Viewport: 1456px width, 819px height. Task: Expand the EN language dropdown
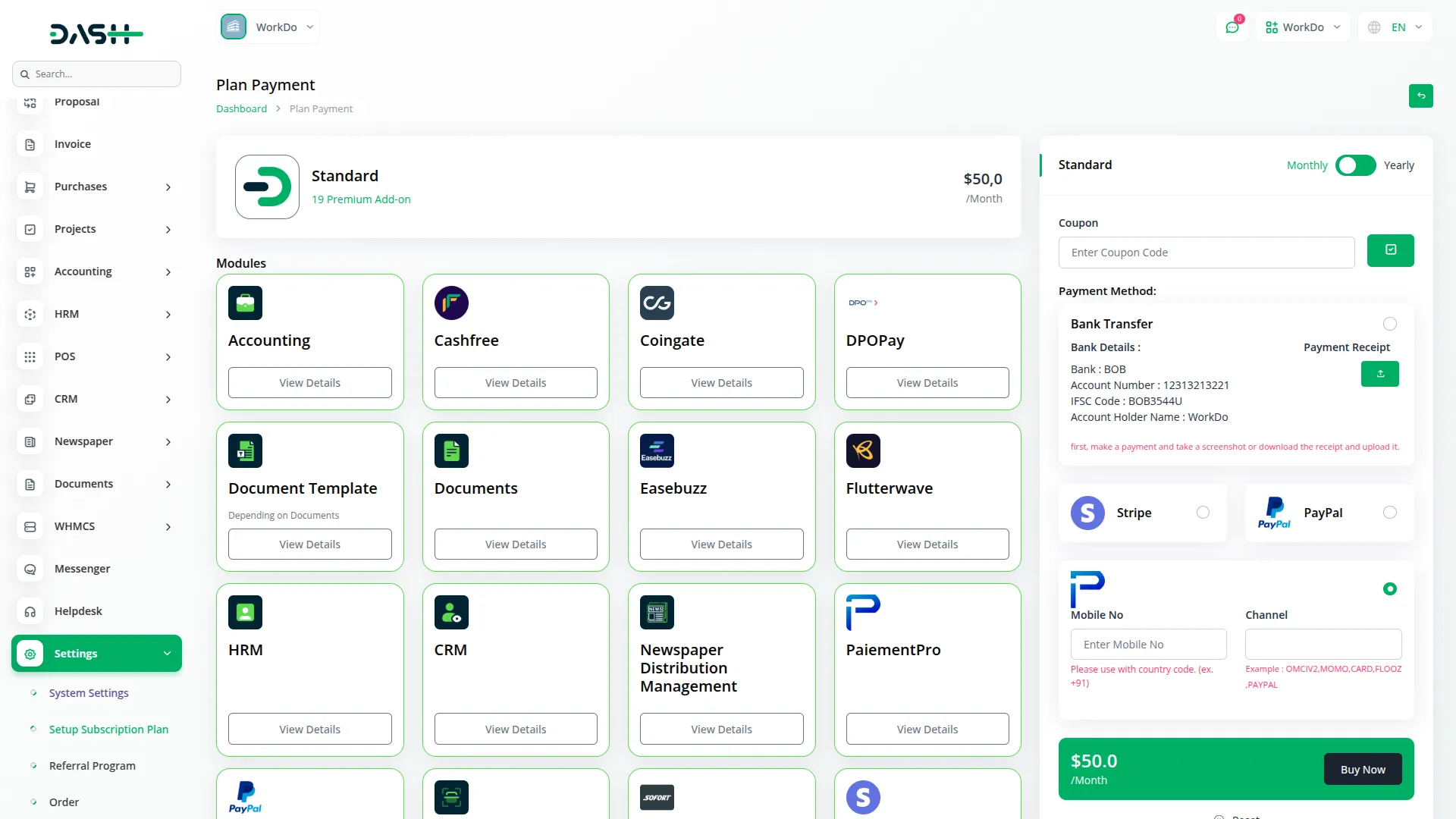click(1395, 27)
